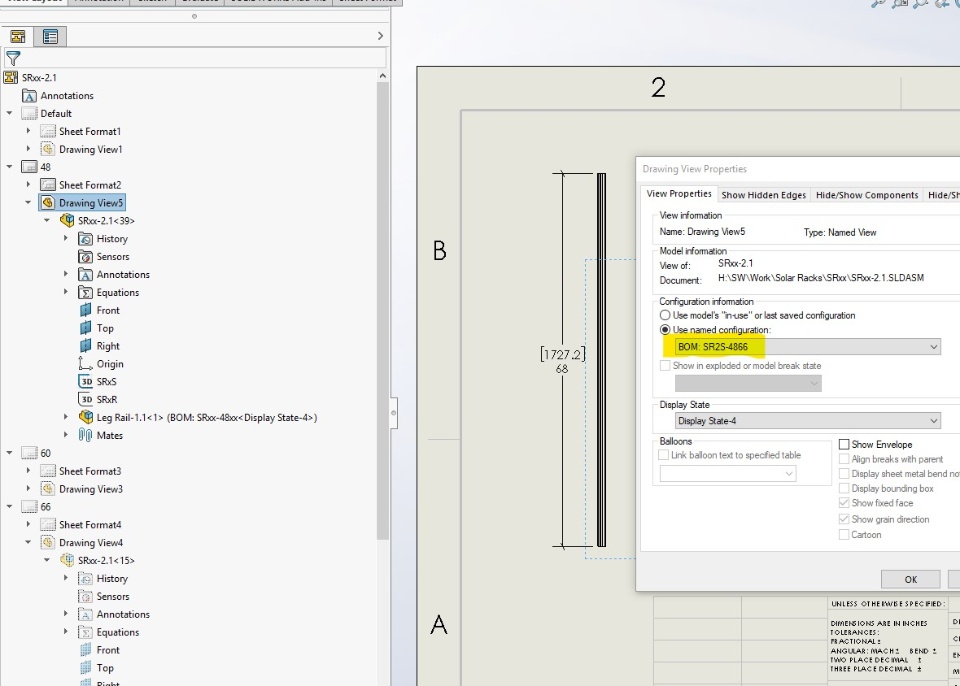Click the sheet 48 icon
Screen dimensions: 960x686
coord(29,167)
